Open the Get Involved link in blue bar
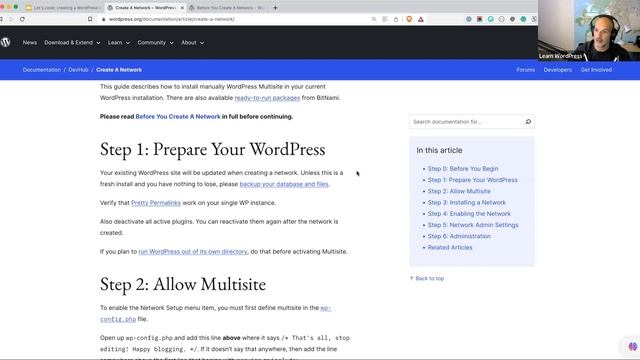 (596, 70)
